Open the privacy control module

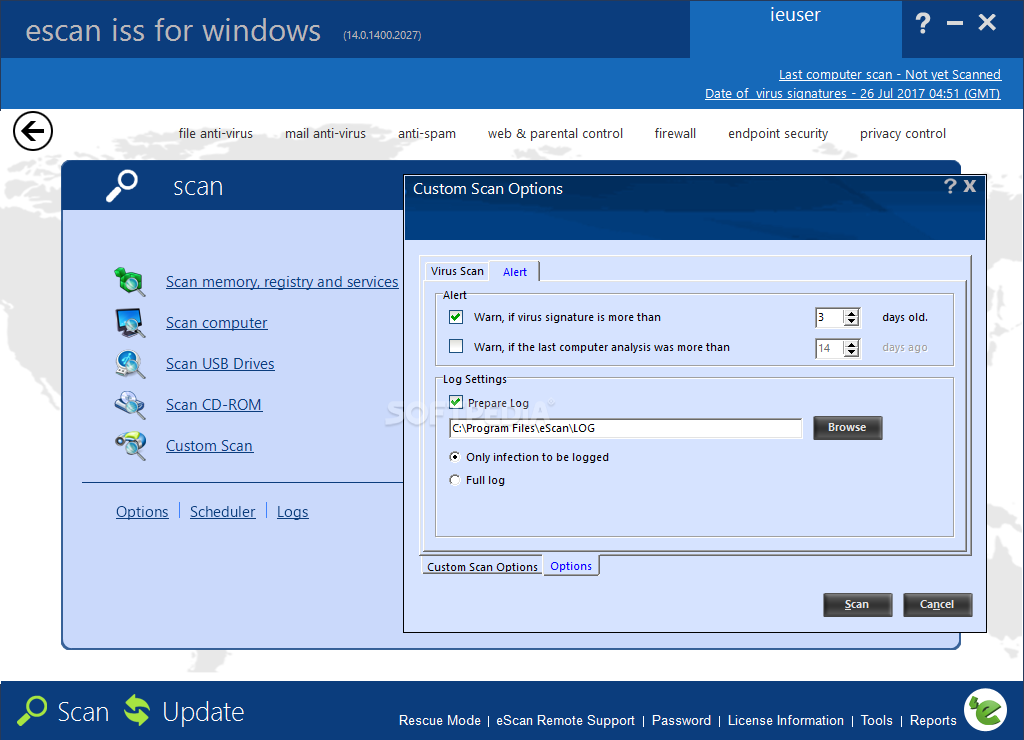click(x=903, y=133)
